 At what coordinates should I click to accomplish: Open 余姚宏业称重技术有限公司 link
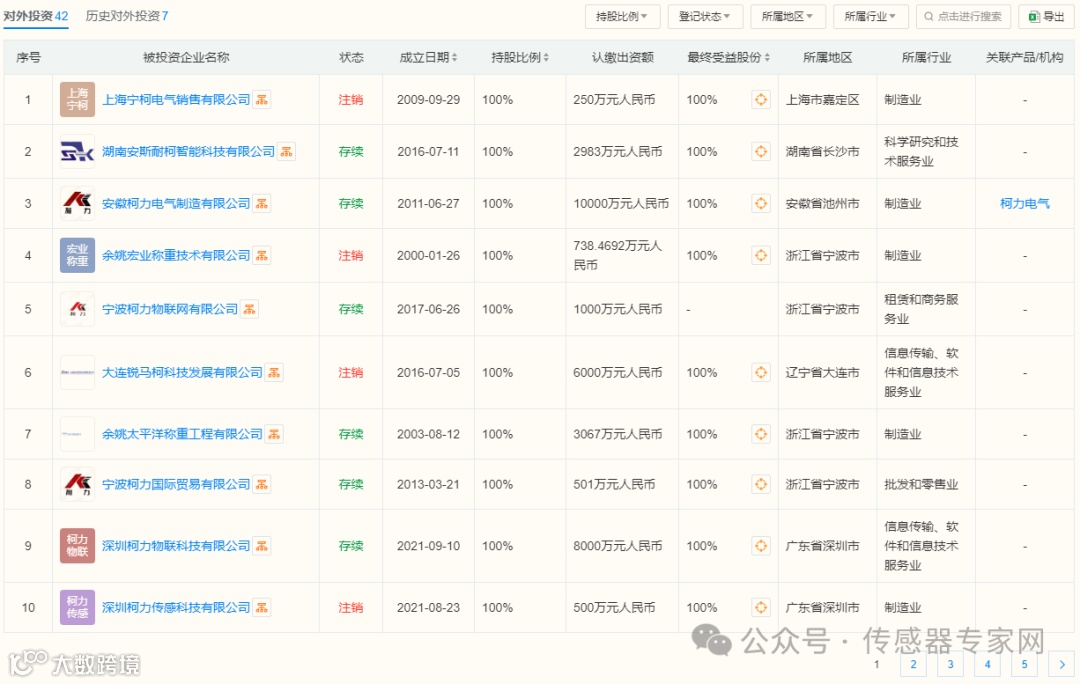[x=176, y=256]
